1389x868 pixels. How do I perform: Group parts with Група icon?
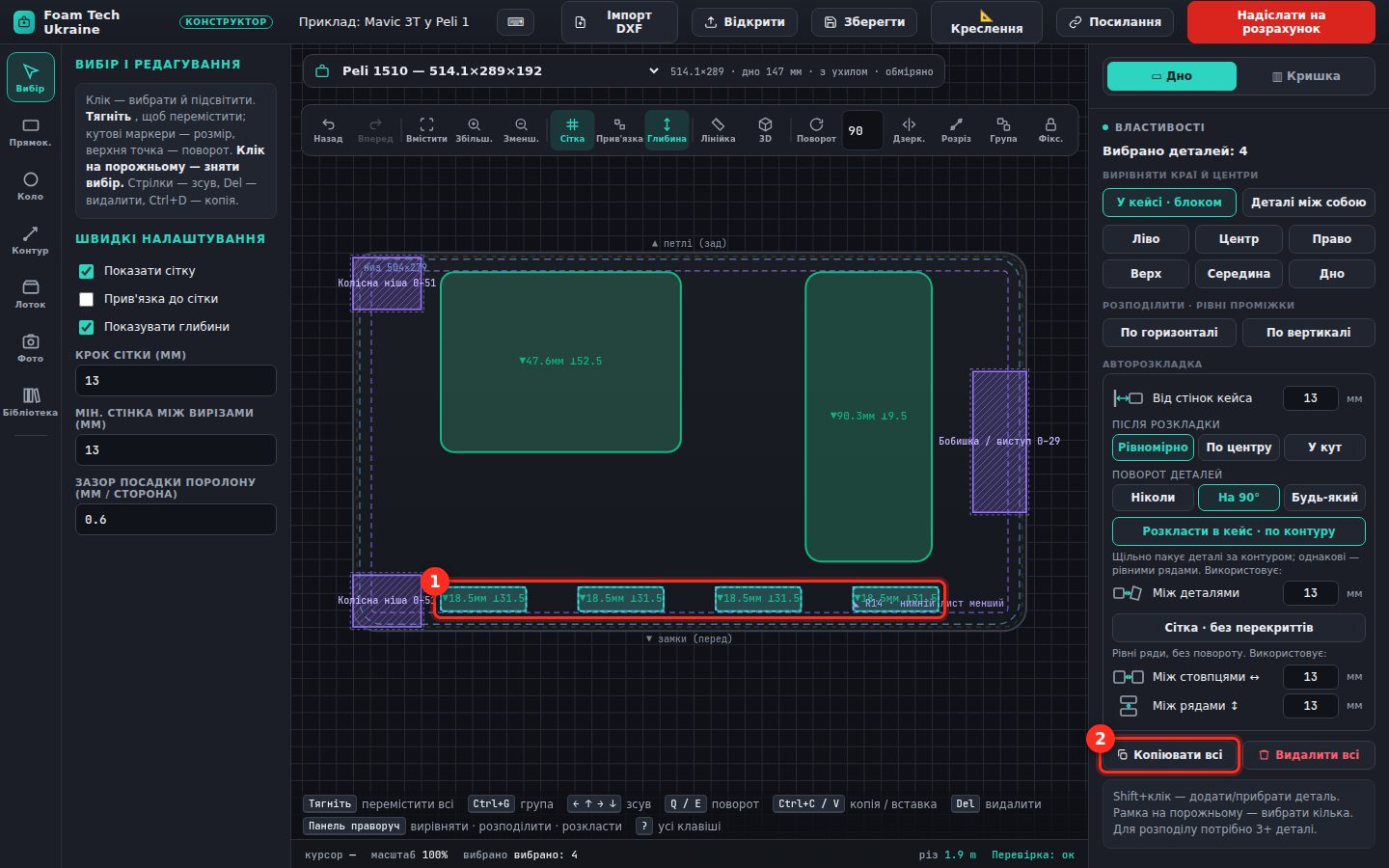[x=1003, y=130]
